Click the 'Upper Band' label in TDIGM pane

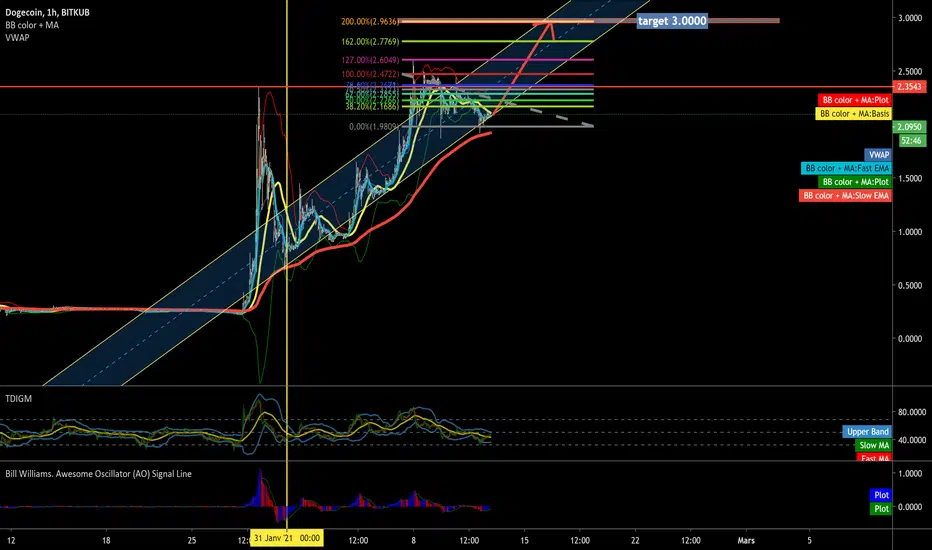pos(867,432)
